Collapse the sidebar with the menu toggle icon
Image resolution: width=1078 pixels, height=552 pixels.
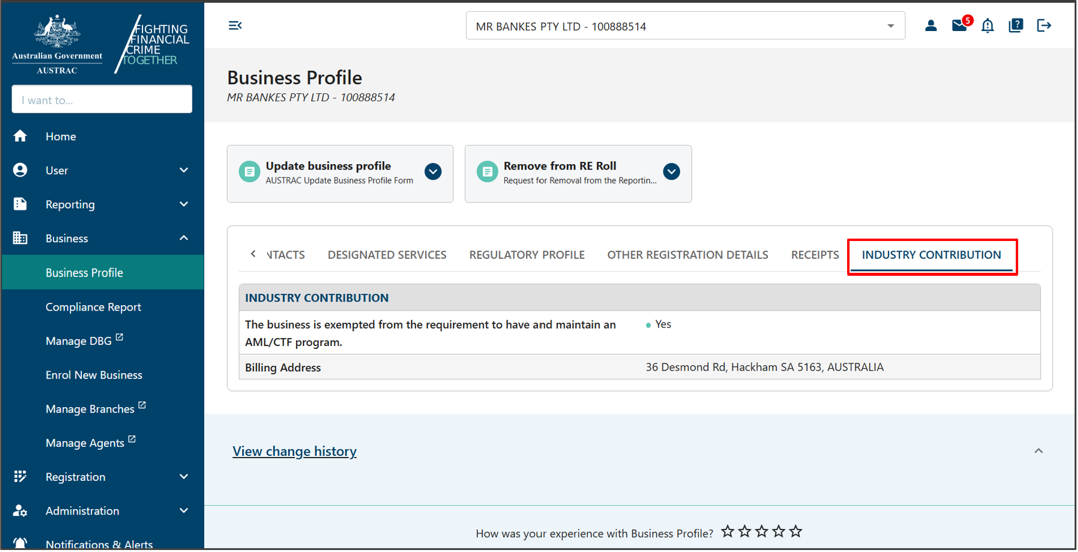[235, 26]
